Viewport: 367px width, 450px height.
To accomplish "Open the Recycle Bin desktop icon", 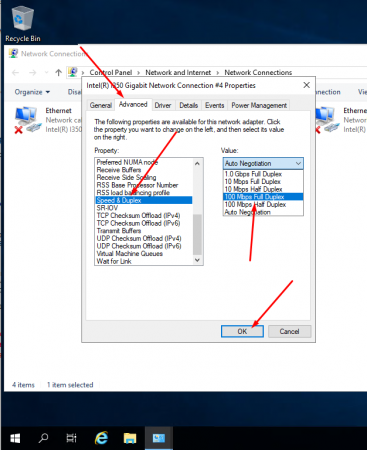I will (x=23, y=24).
